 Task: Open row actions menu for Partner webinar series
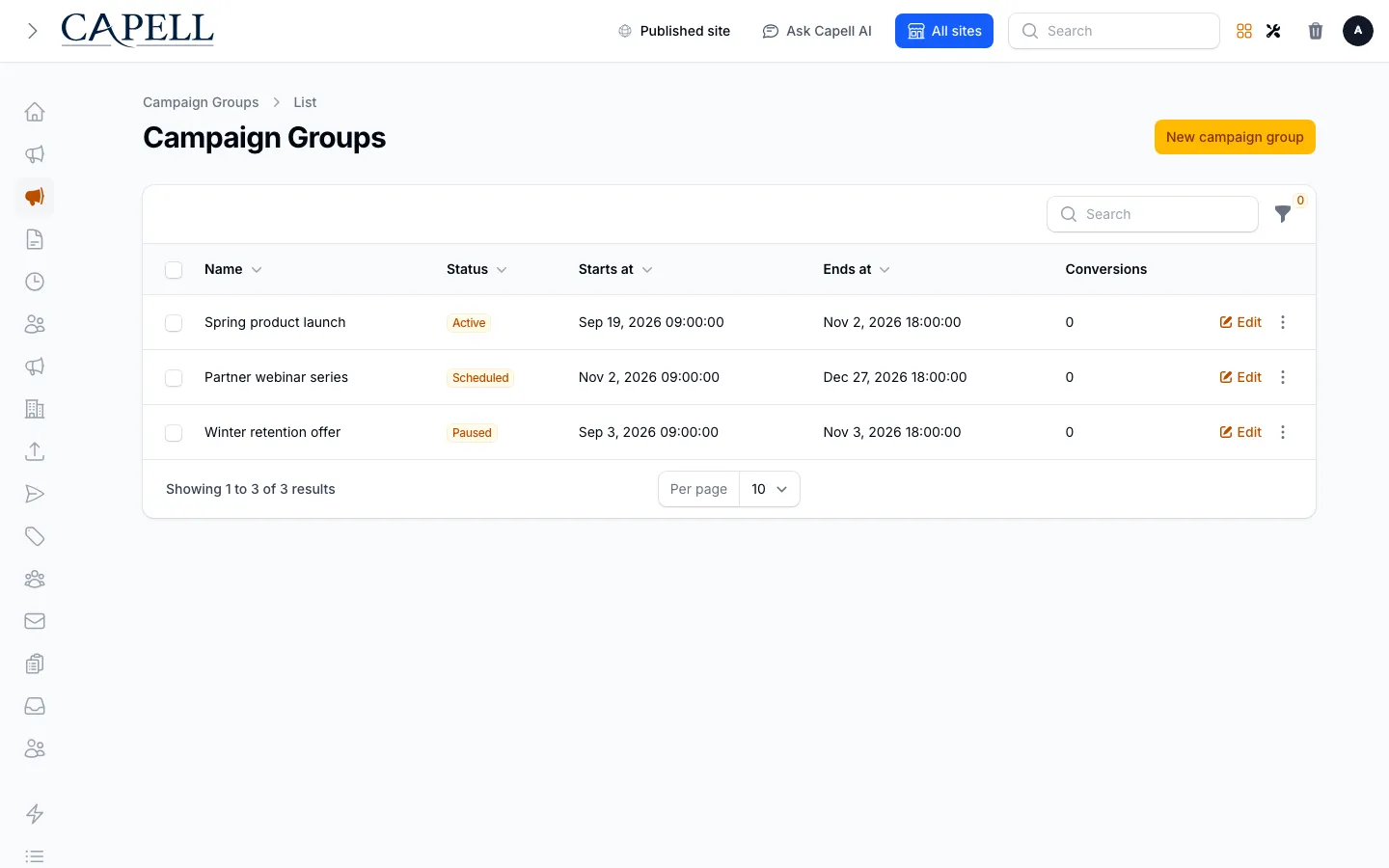point(1283,377)
